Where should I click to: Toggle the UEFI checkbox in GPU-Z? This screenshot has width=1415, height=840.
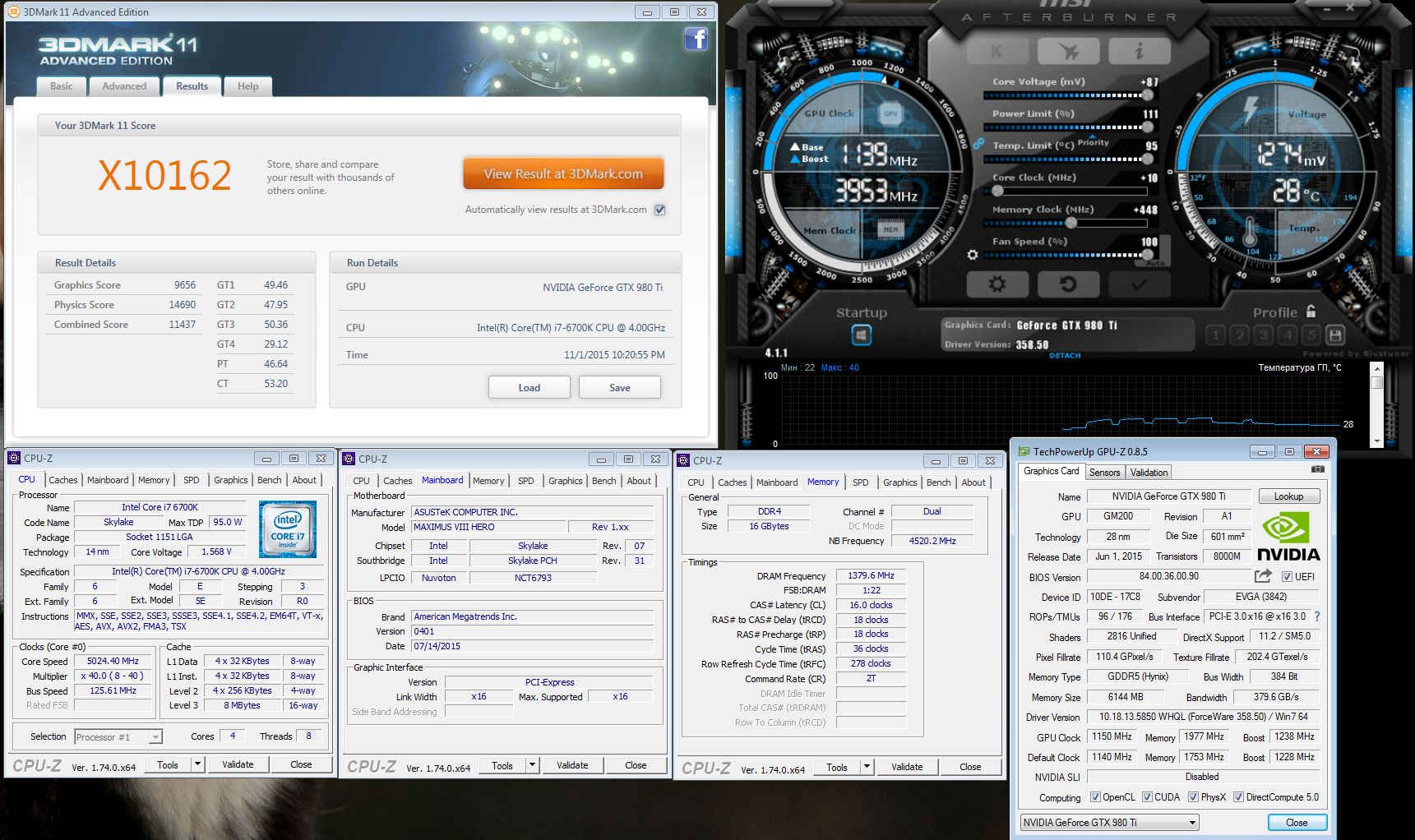tap(1287, 577)
